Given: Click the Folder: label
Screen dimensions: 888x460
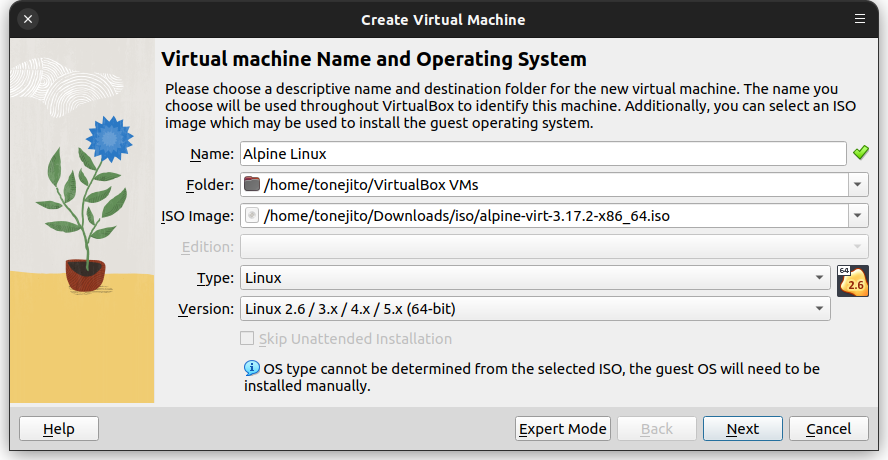Looking at the screenshot, I should (x=210, y=185).
